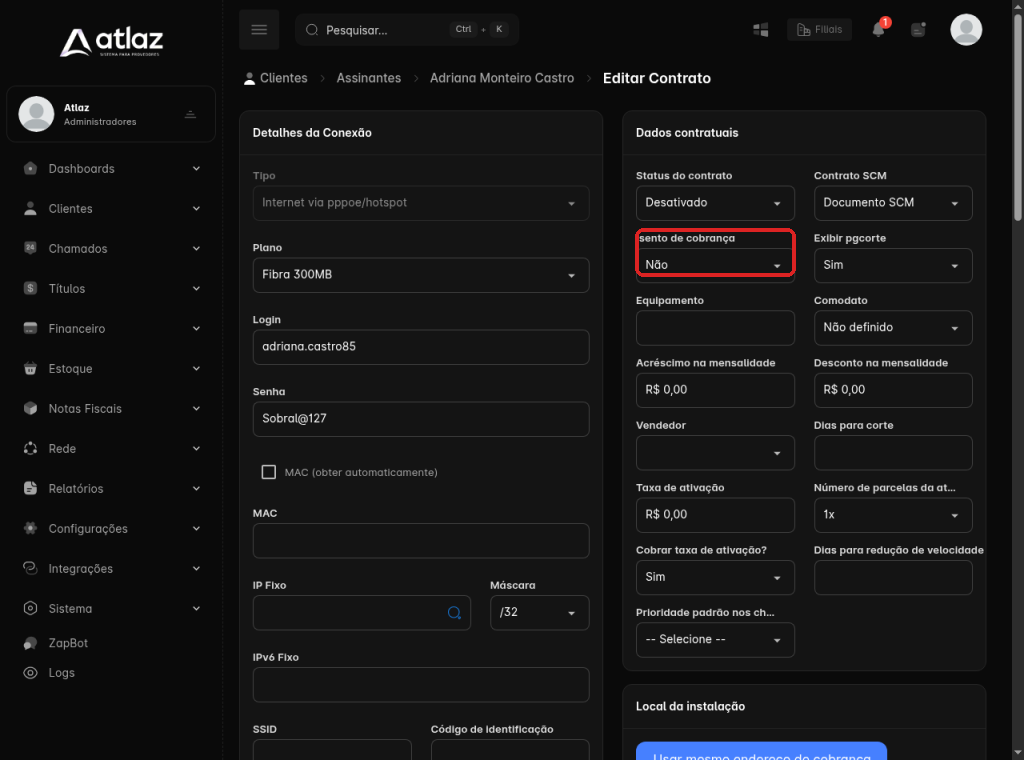
Task: Open the chat icon beside notifications
Action: tap(918, 29)
